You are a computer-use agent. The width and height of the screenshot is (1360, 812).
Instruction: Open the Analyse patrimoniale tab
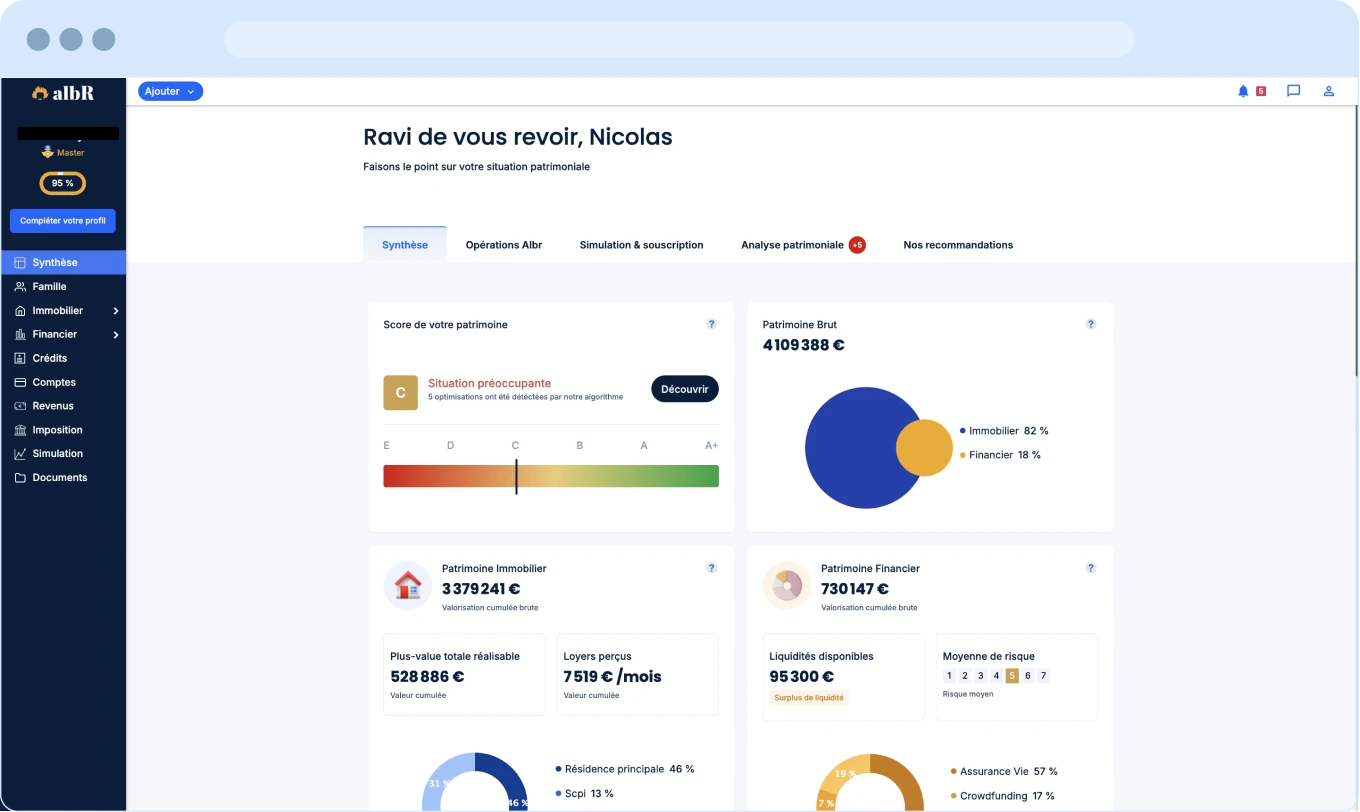(x=792, y=245)
